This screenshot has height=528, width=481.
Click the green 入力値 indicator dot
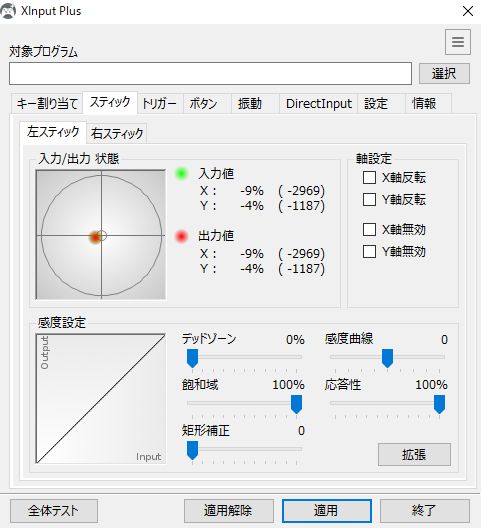pos(182,174)
